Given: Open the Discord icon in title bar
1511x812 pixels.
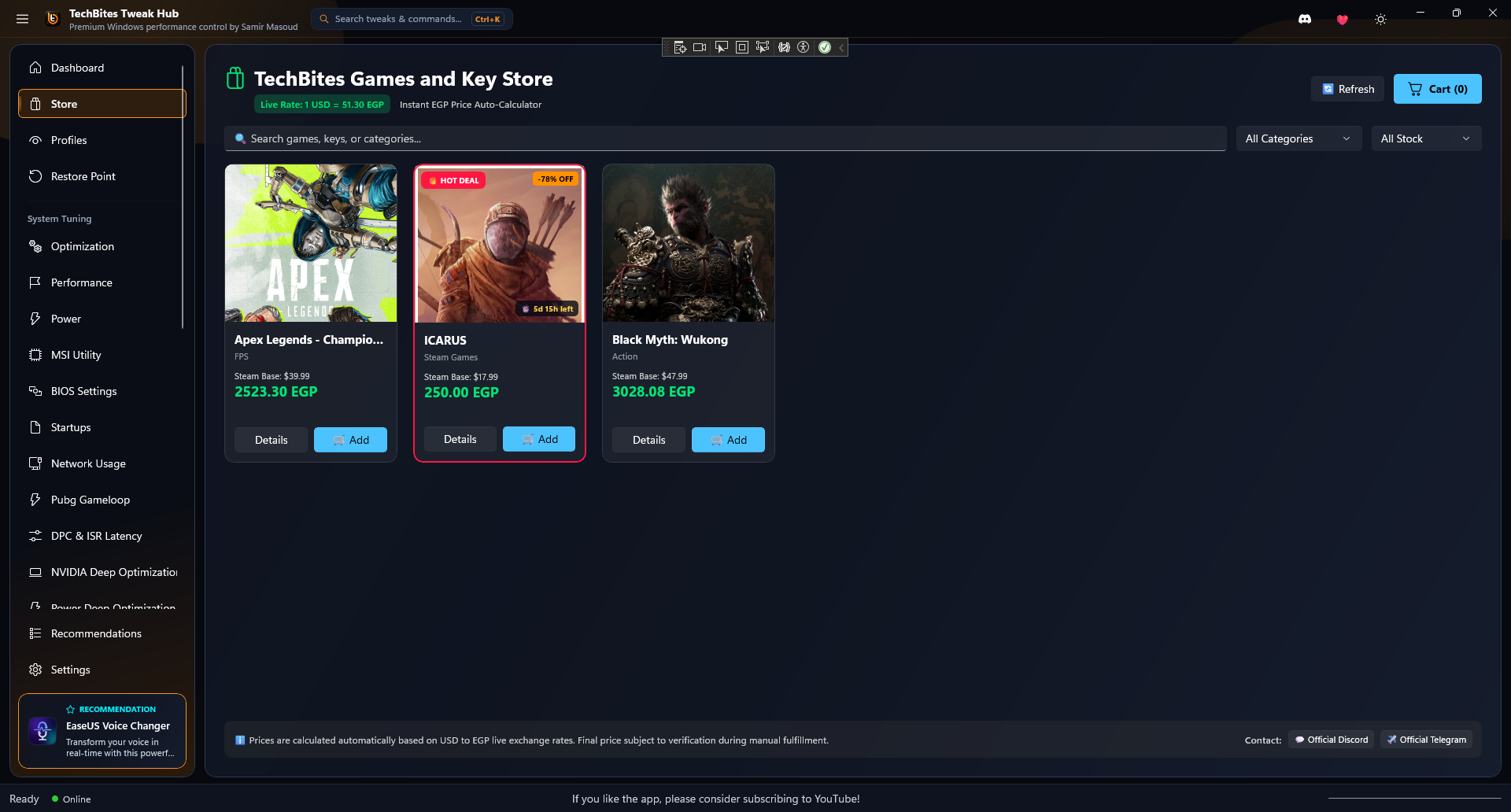Looking at the screenshot, I should [x=1305, y=19].
